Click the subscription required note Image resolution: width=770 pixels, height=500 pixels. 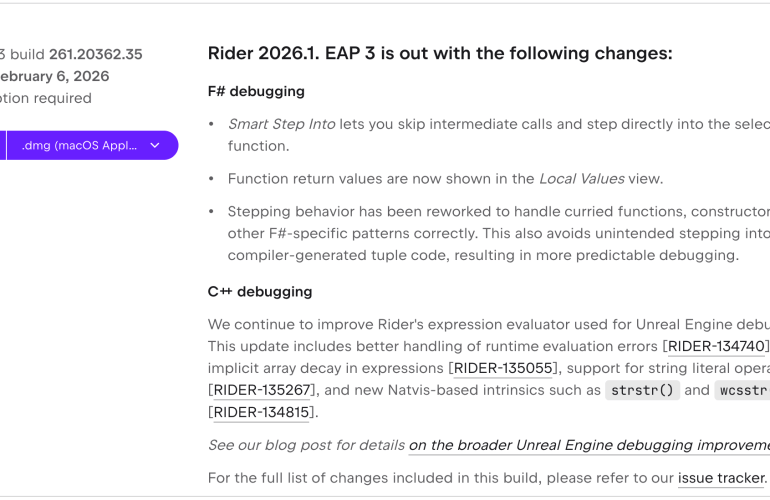coord(46,98)
